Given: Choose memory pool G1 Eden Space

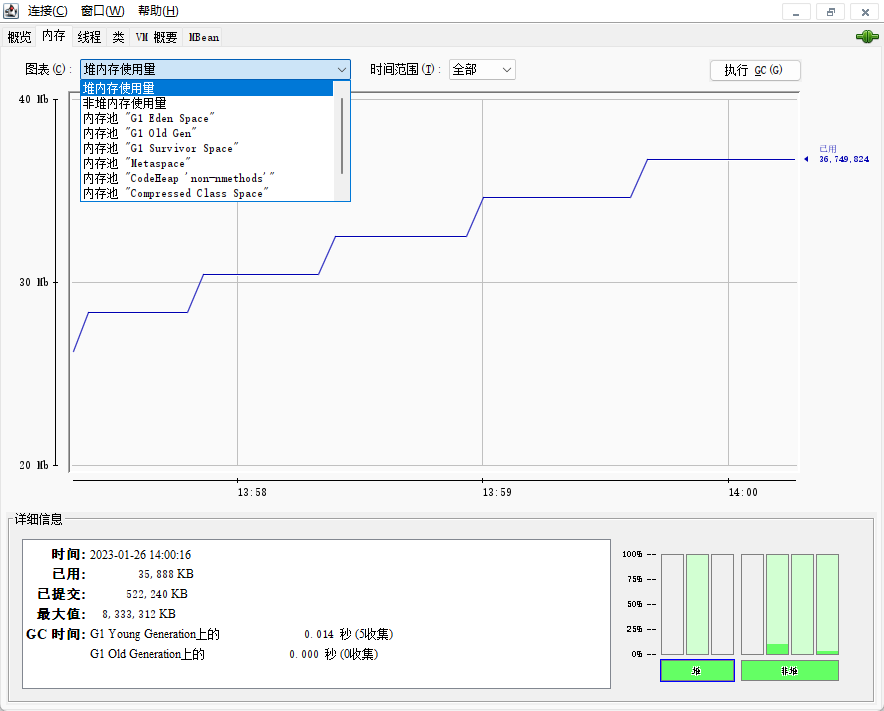Looking at the screenshot, I should (x=207, y=118).
